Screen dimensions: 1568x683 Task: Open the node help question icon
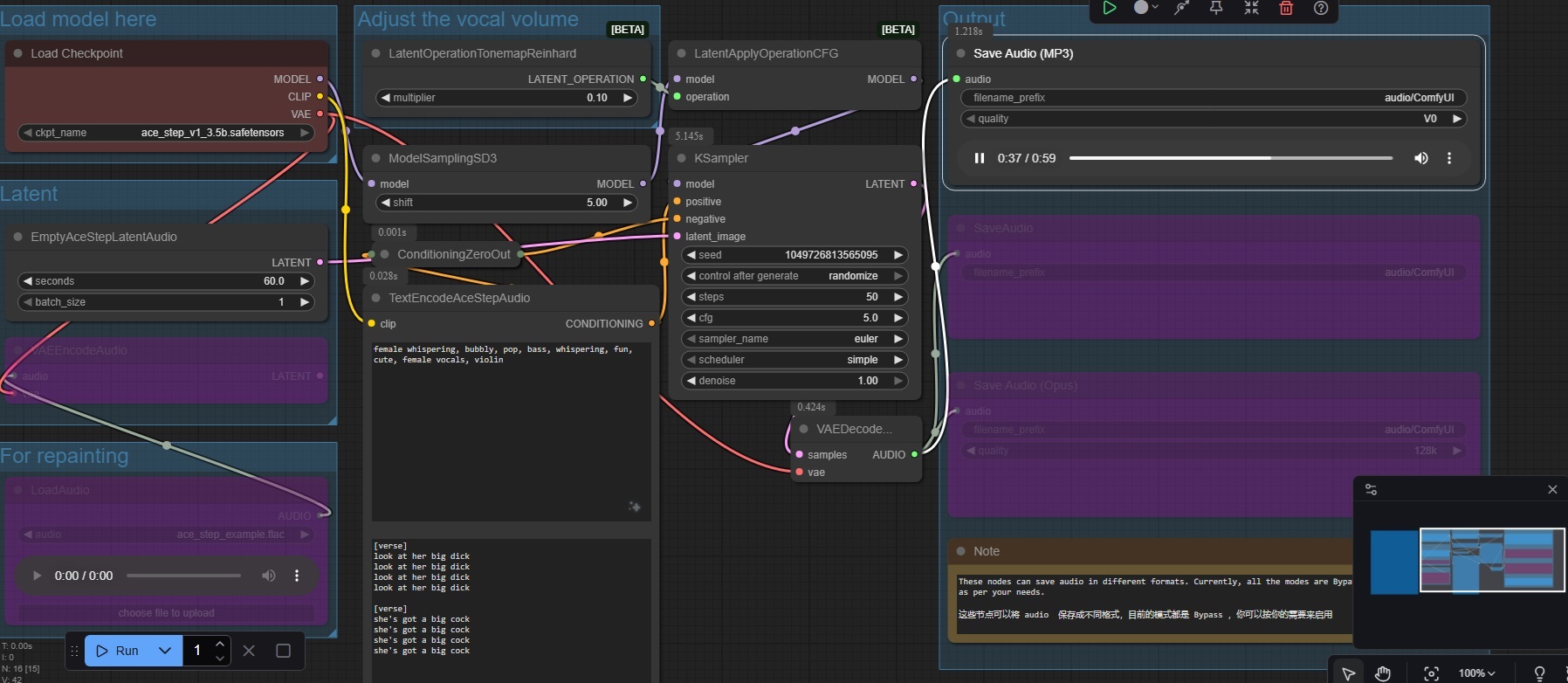tap(1321, 8)
